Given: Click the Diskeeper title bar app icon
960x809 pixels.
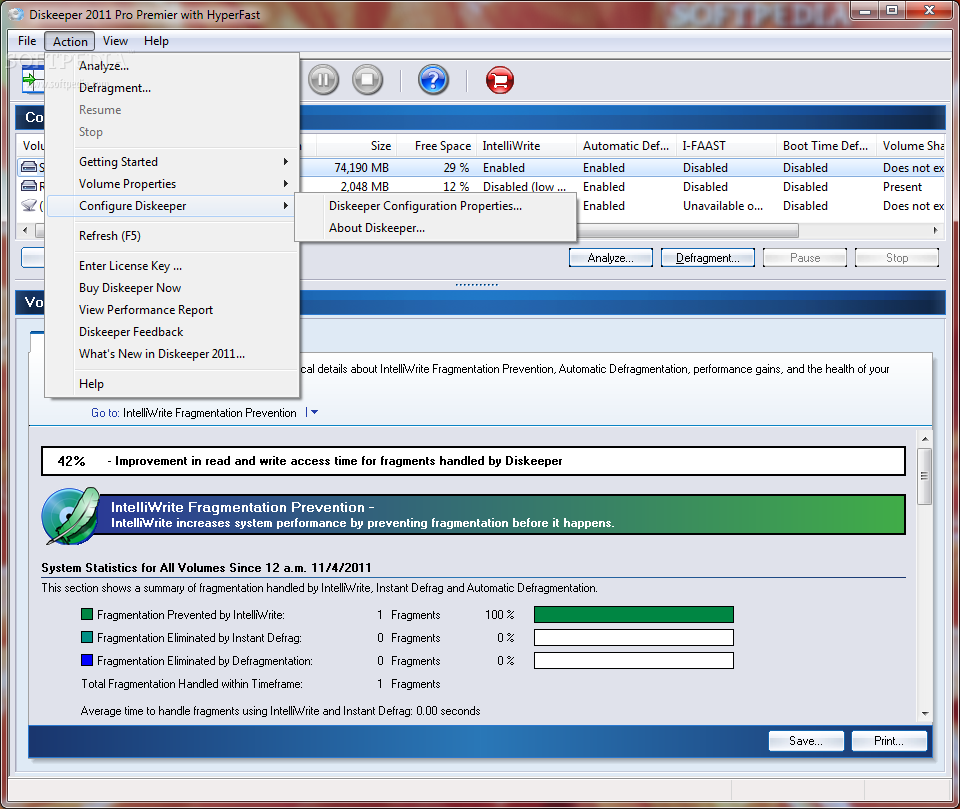Looking at the screenshot, I should pyautogui.click(x=15, y=14).
